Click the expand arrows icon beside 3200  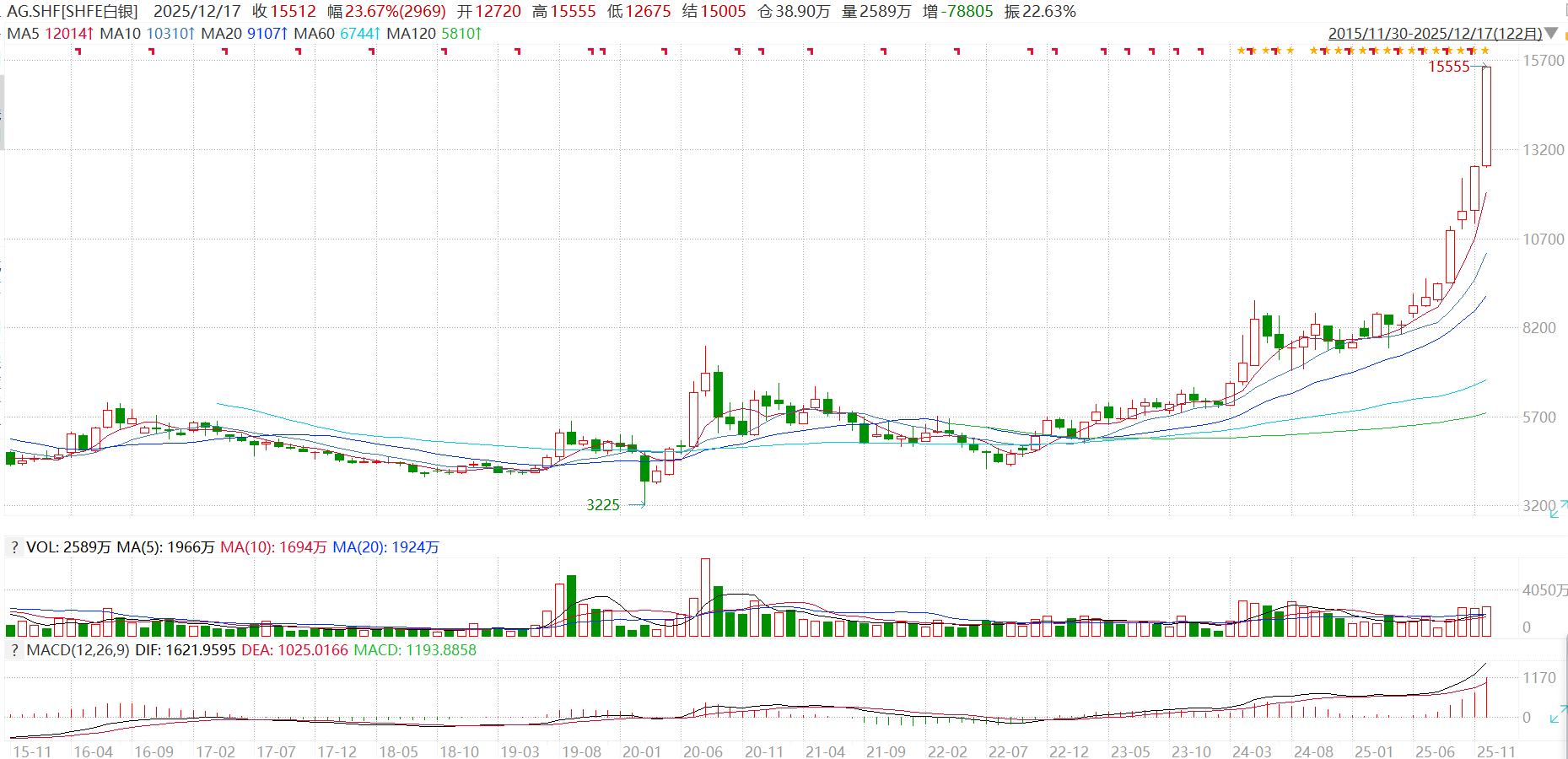(x=1559, y=509)
